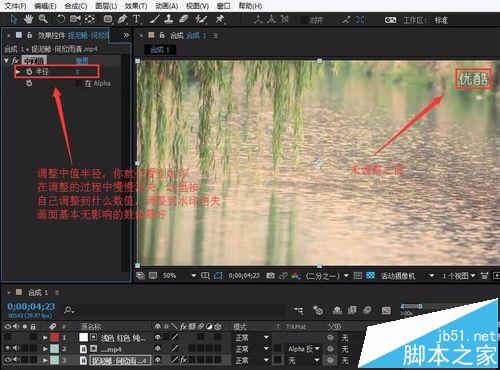This screenshot has width=500, height=370.
Task: Click the 重置 reset link for 中值
Action: tap(82, 61)
